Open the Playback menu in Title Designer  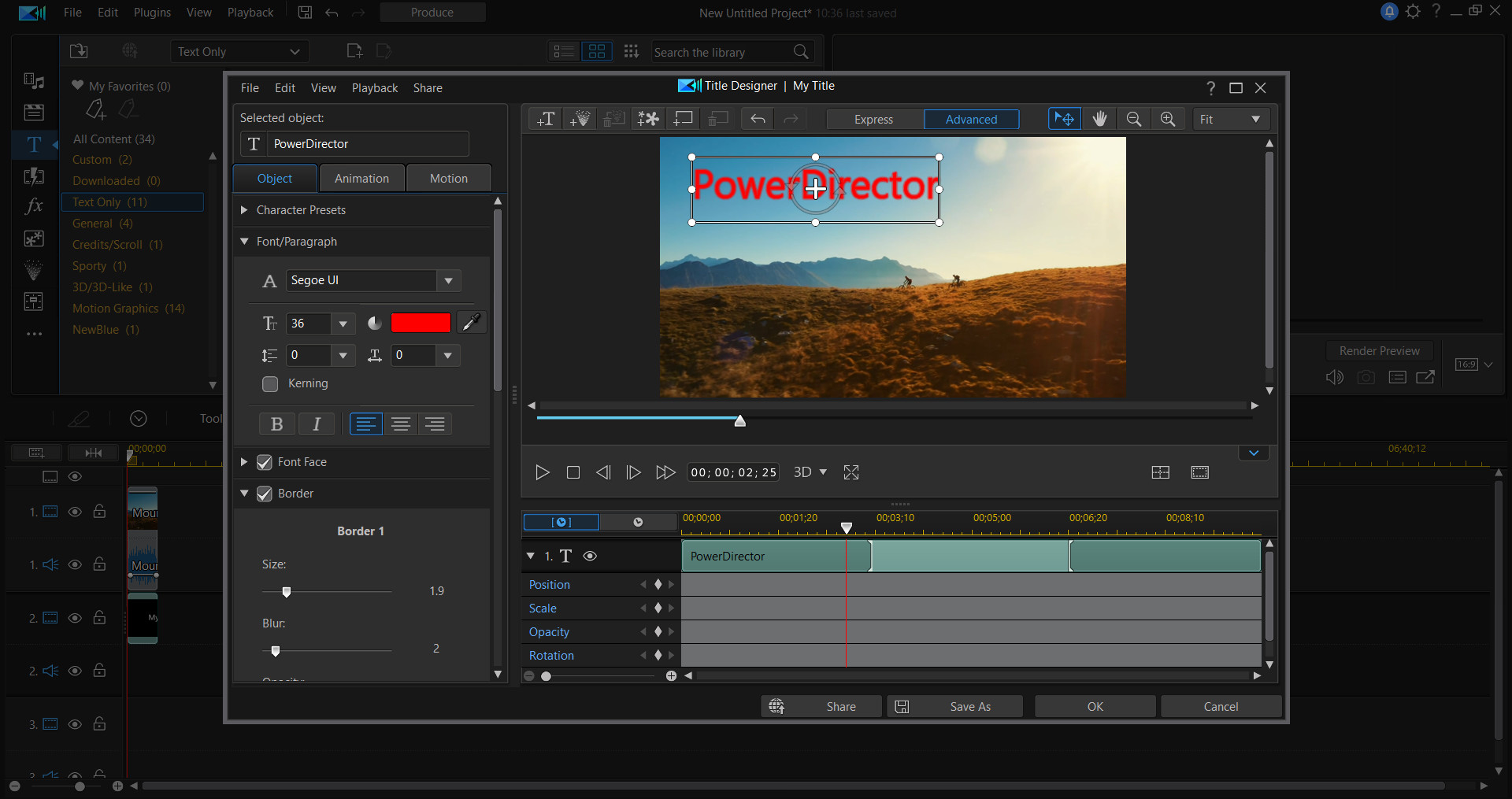click(x=375, y=87)
